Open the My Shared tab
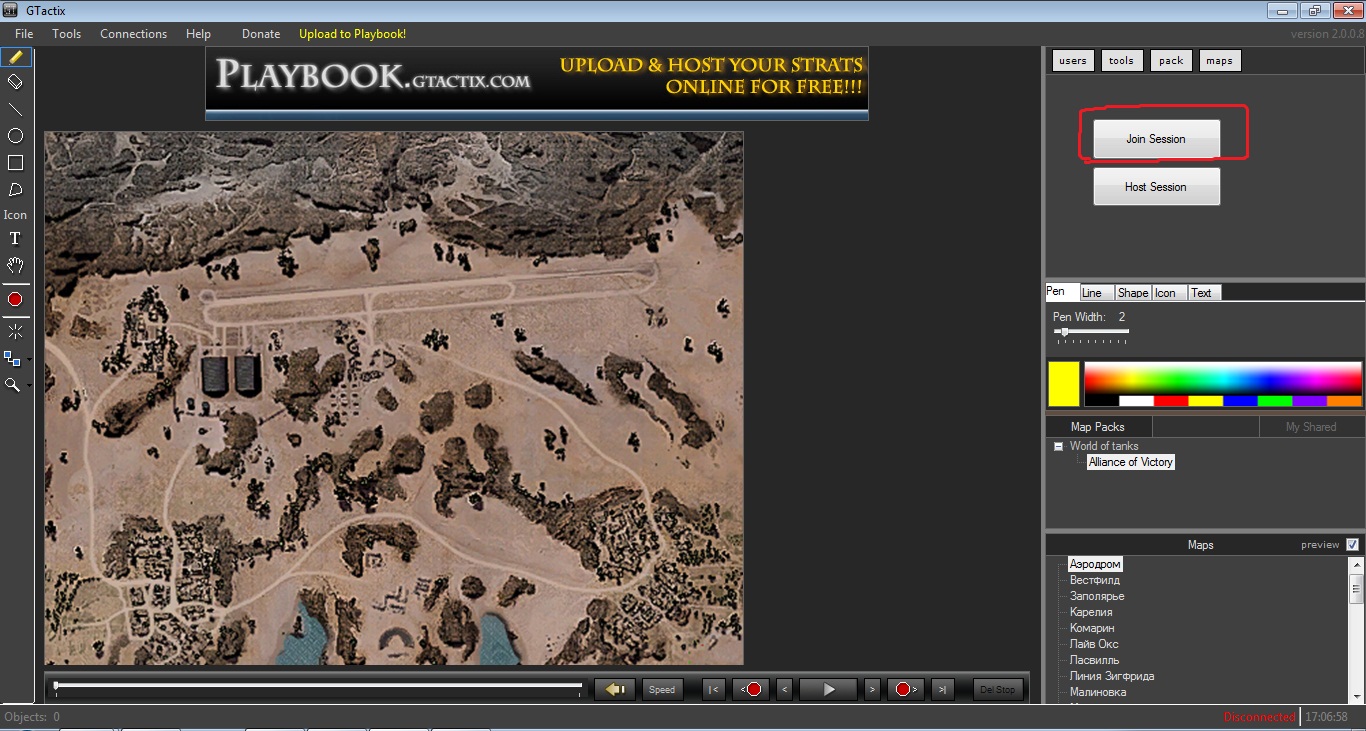This screenshot has height=731, width=1366. click(x=1311, y=427)
